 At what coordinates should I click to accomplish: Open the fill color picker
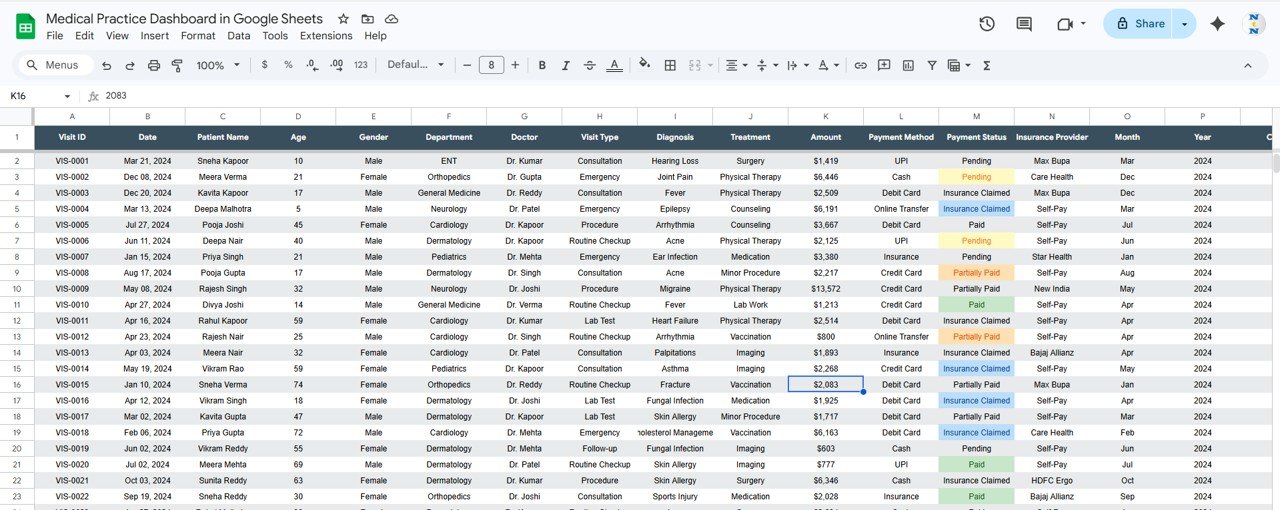(644, 65)
